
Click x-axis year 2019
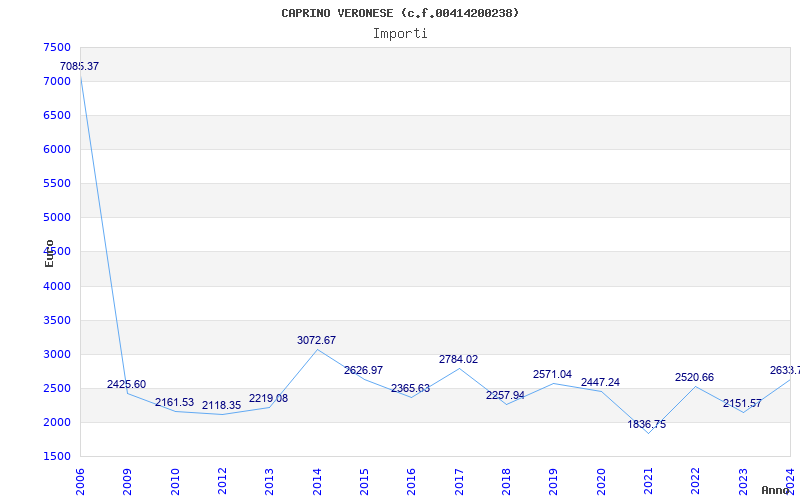tap(554, 482)
